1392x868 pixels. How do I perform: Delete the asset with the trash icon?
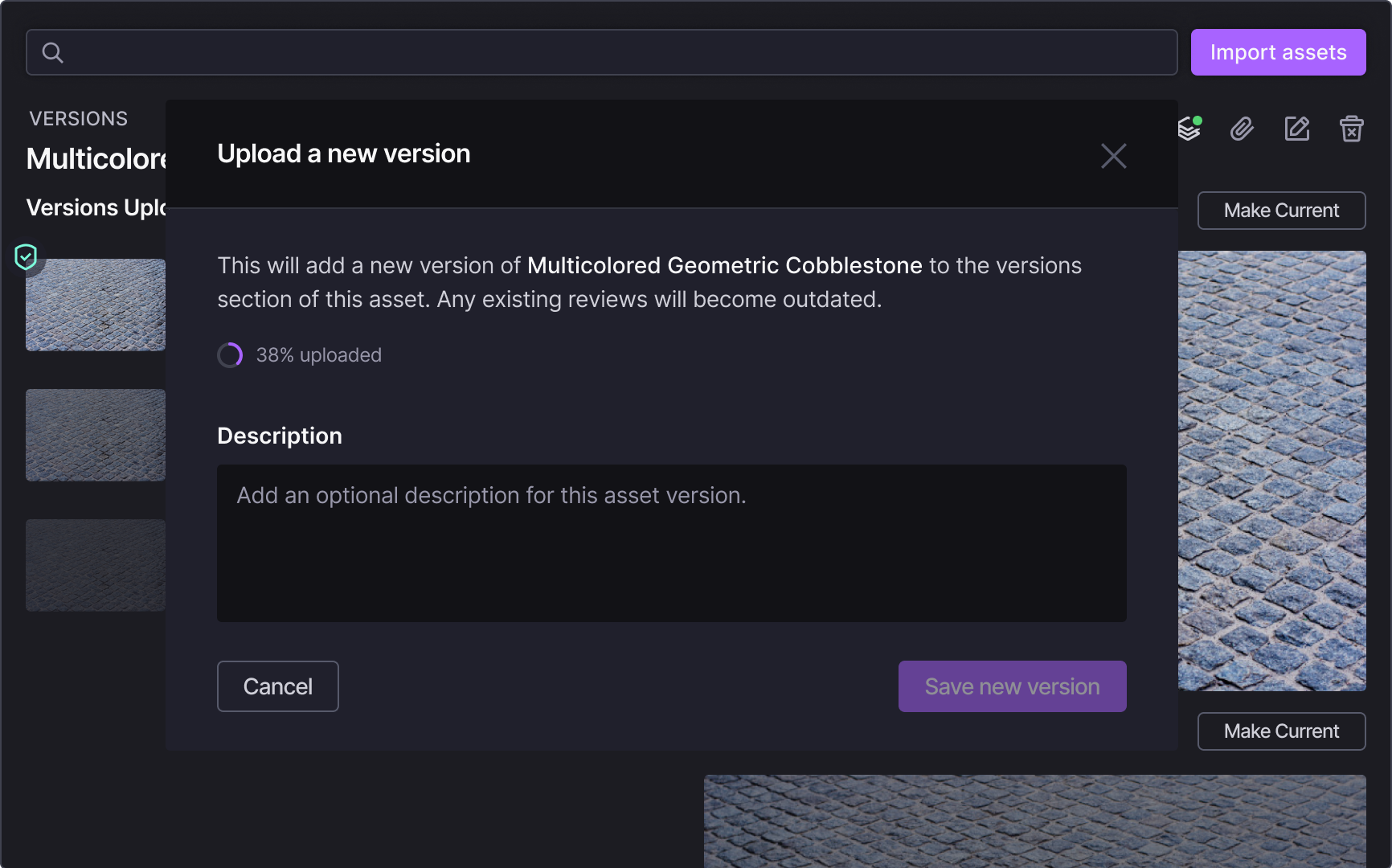point(1352,129)
